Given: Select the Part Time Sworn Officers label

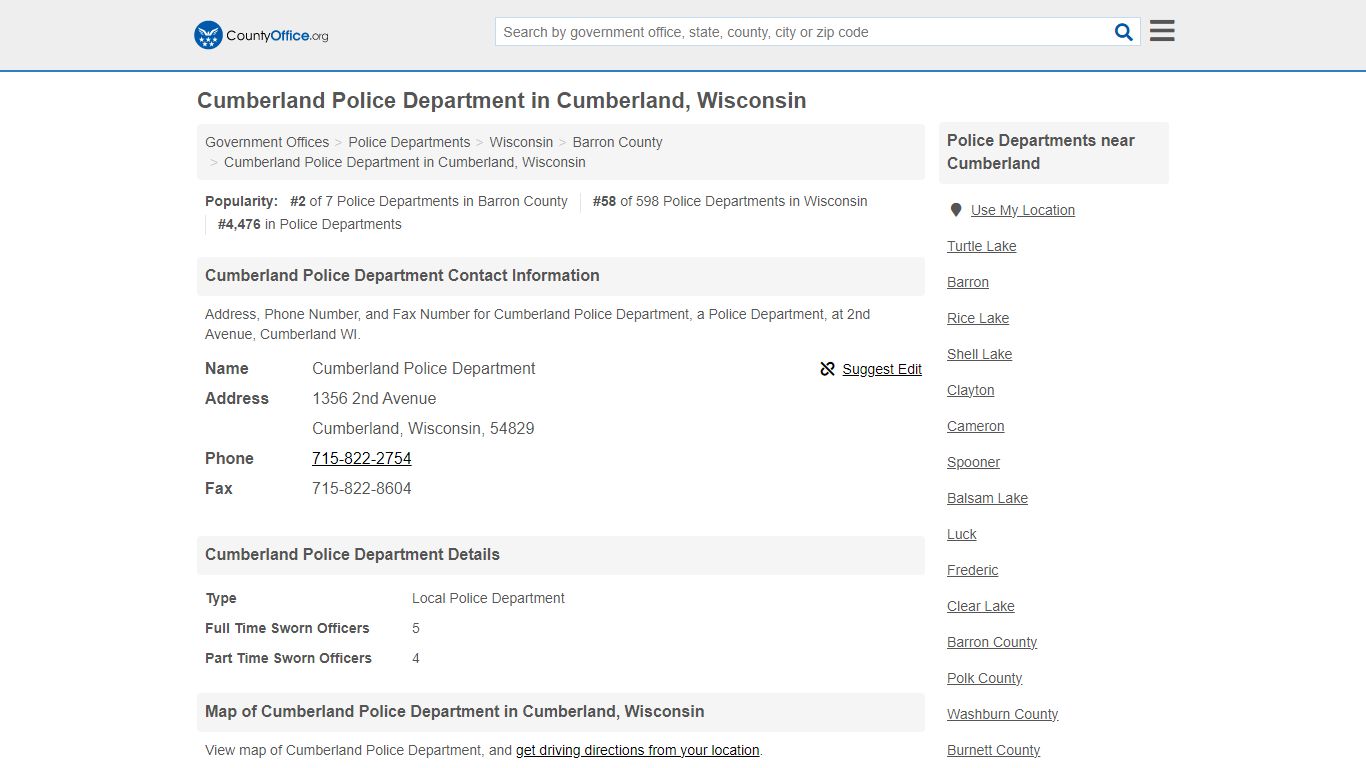Looking at the screenshot, I should [288, 658].
